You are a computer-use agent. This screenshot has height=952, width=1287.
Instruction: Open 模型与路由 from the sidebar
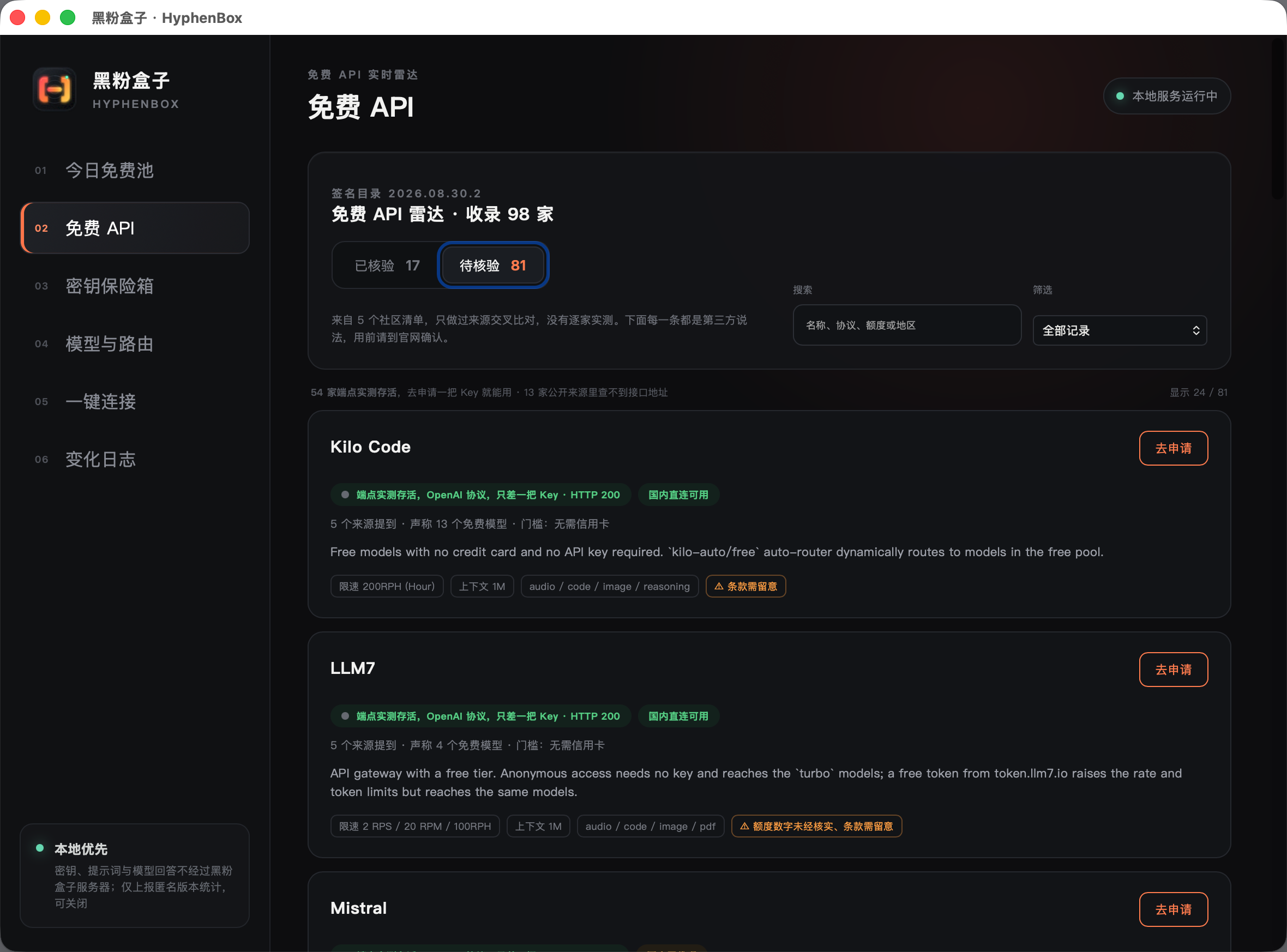[x=135, y=344]
